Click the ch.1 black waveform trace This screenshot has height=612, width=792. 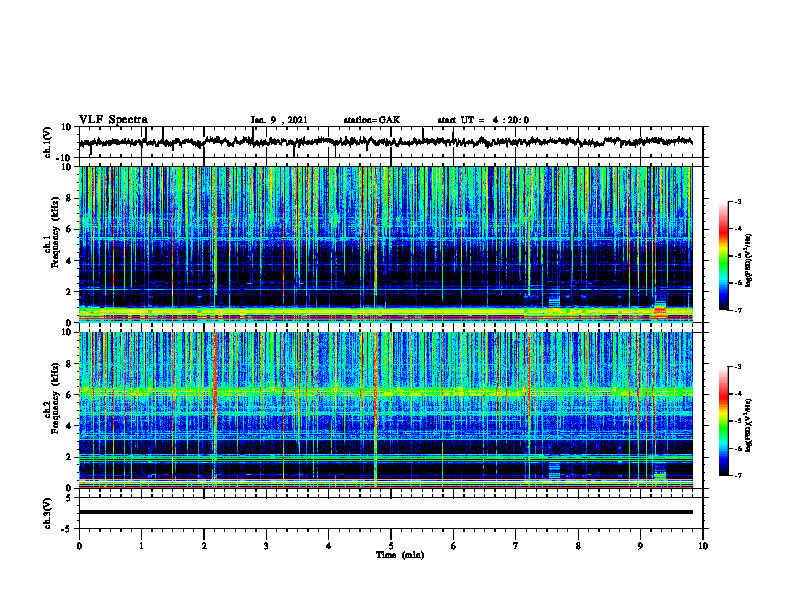[x=385, y=142]
